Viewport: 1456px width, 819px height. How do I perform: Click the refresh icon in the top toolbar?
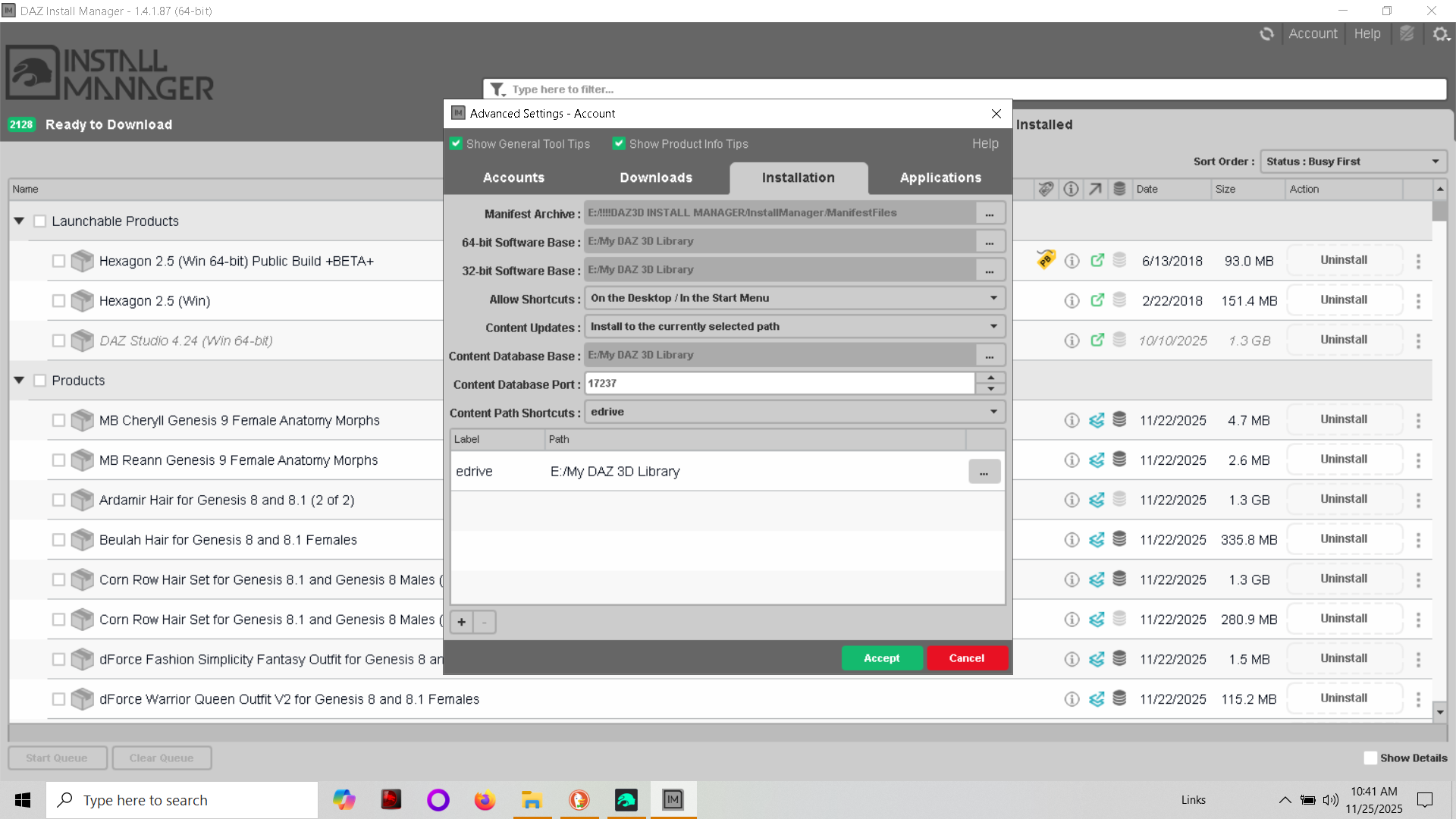(1266, 34)
